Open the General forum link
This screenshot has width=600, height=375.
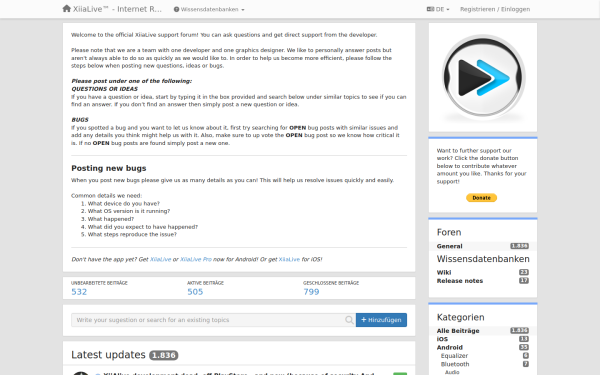click(x=449, y=246)
